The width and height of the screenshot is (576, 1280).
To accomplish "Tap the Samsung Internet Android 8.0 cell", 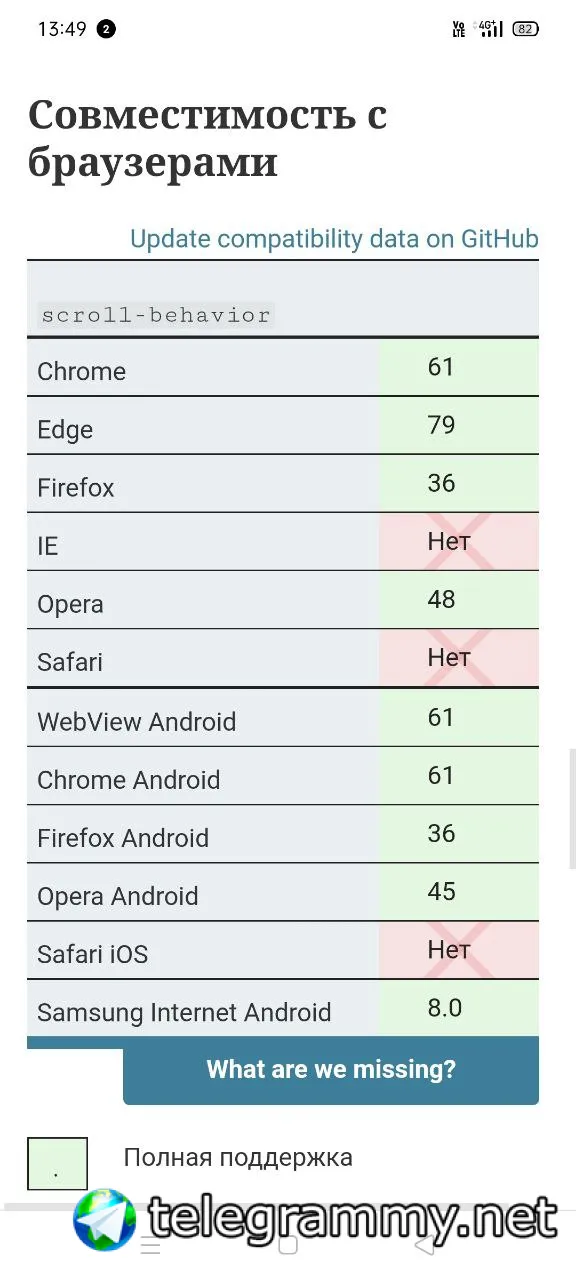I will (x=459, y=1008).
